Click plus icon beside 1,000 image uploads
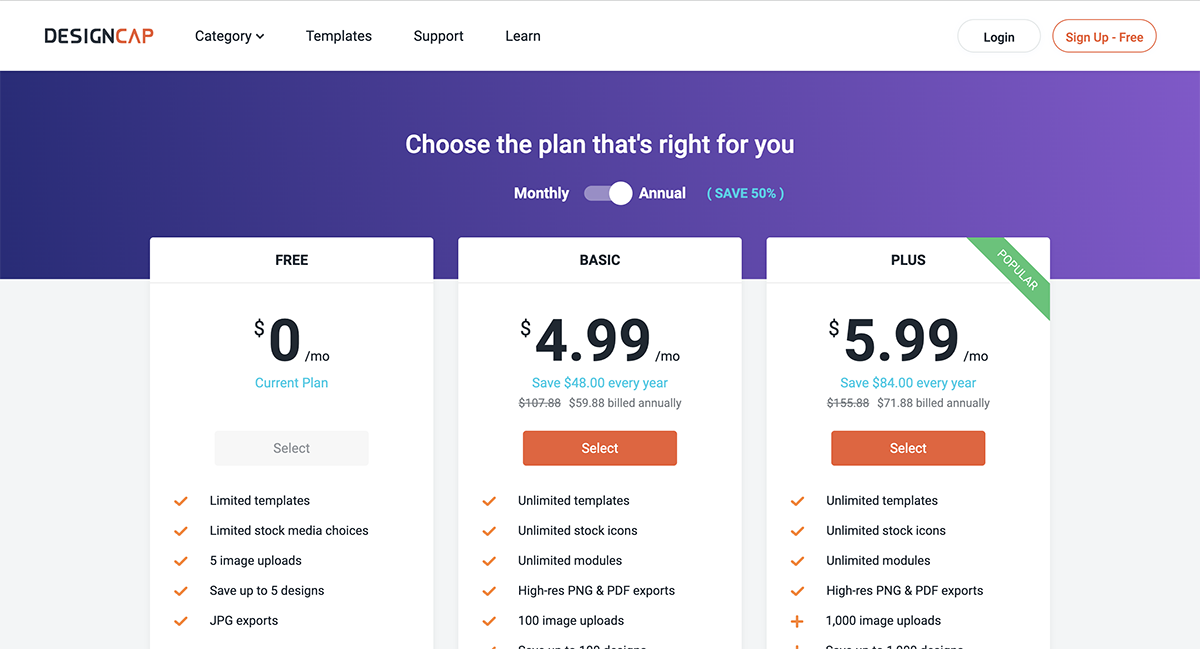1200x649 pixels. pos(797,621)
